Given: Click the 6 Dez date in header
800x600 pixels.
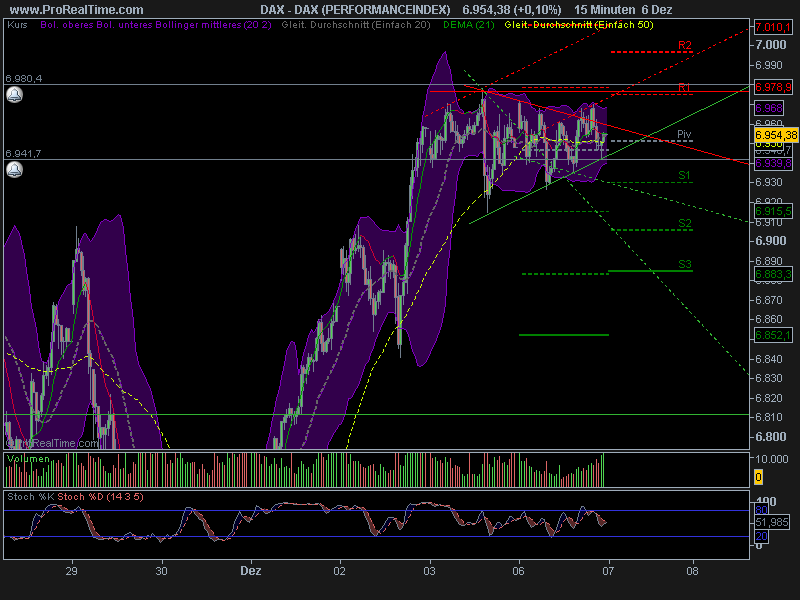Looking at the screenshot, I should pos(657,10).
